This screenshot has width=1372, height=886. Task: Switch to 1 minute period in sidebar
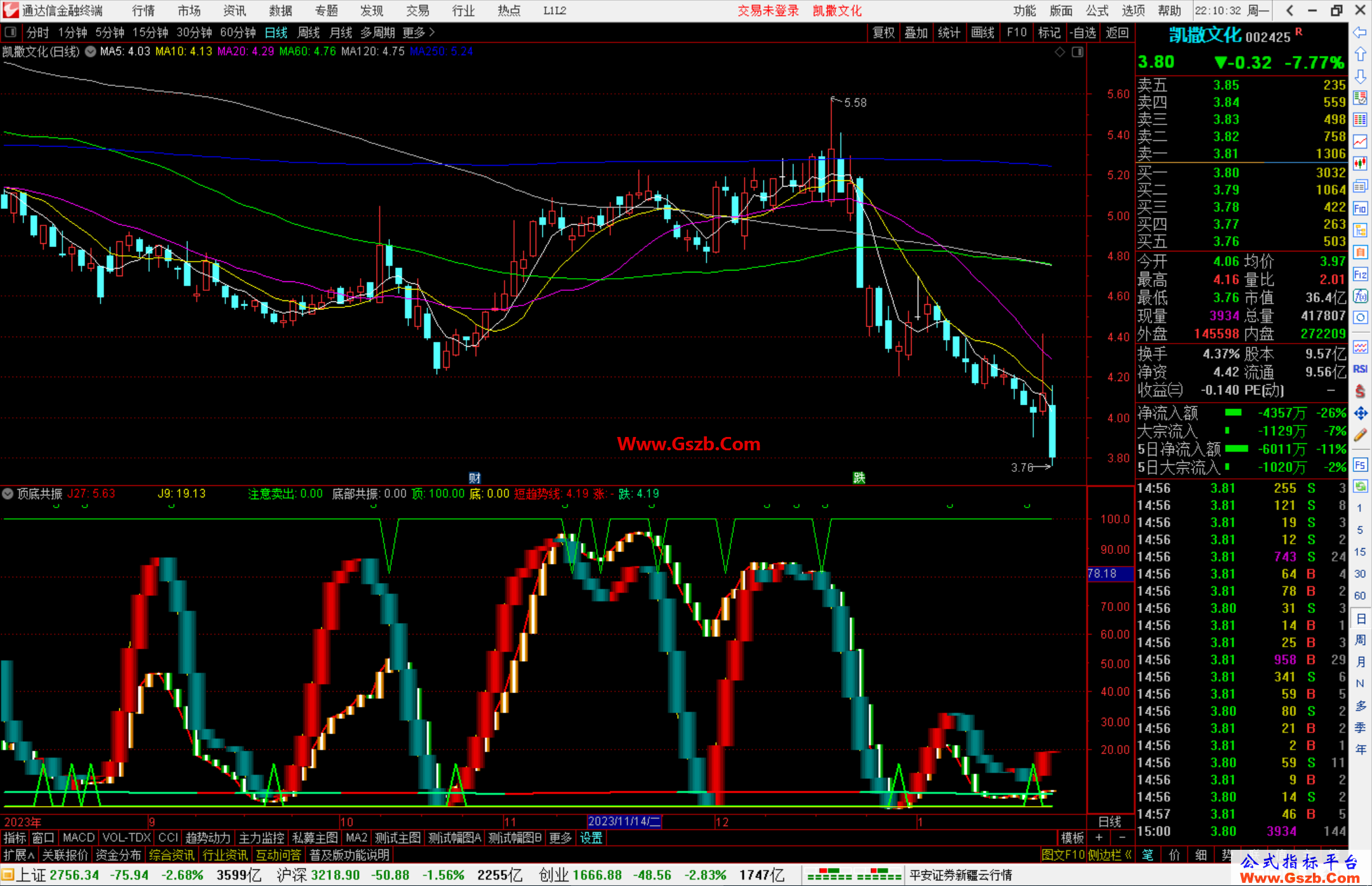1360,508
